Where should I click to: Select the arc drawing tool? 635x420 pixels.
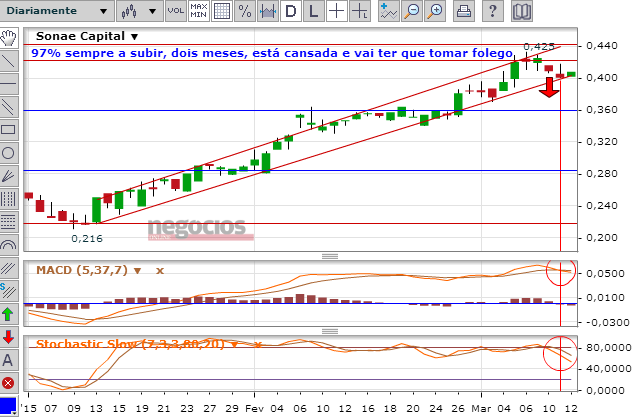click(9, 245)
